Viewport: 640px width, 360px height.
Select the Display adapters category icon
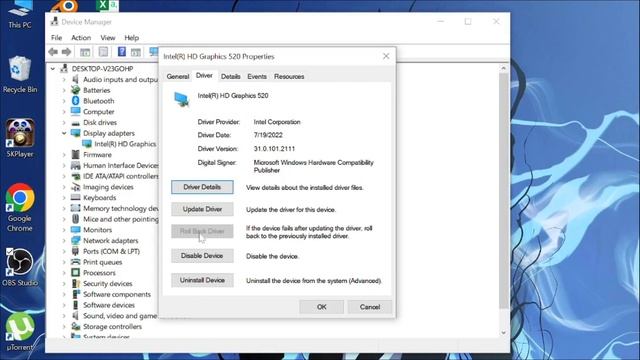click(x=76, y=133)
